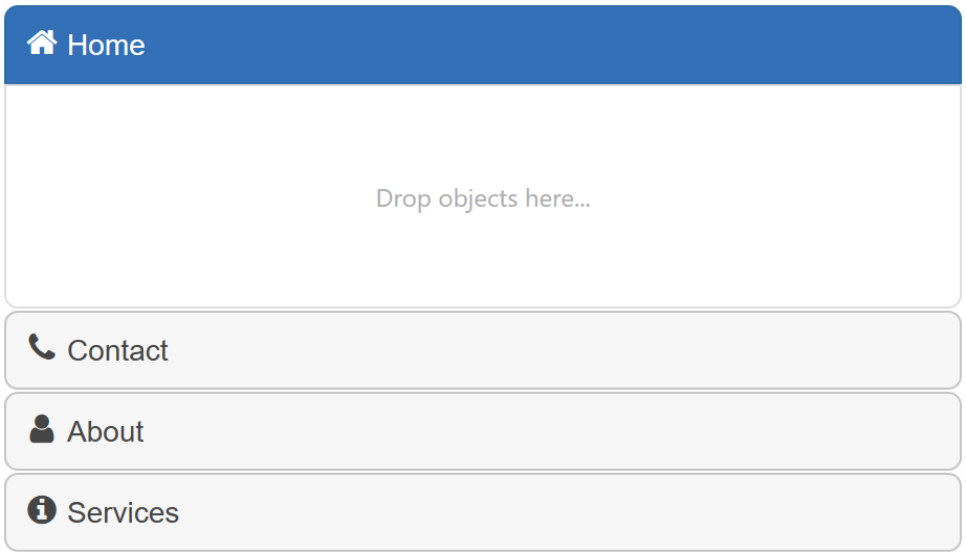Click blank space in blue Home header bar
Image resolution: width=966 pixels, height=558 pixels.
point(554,45)
